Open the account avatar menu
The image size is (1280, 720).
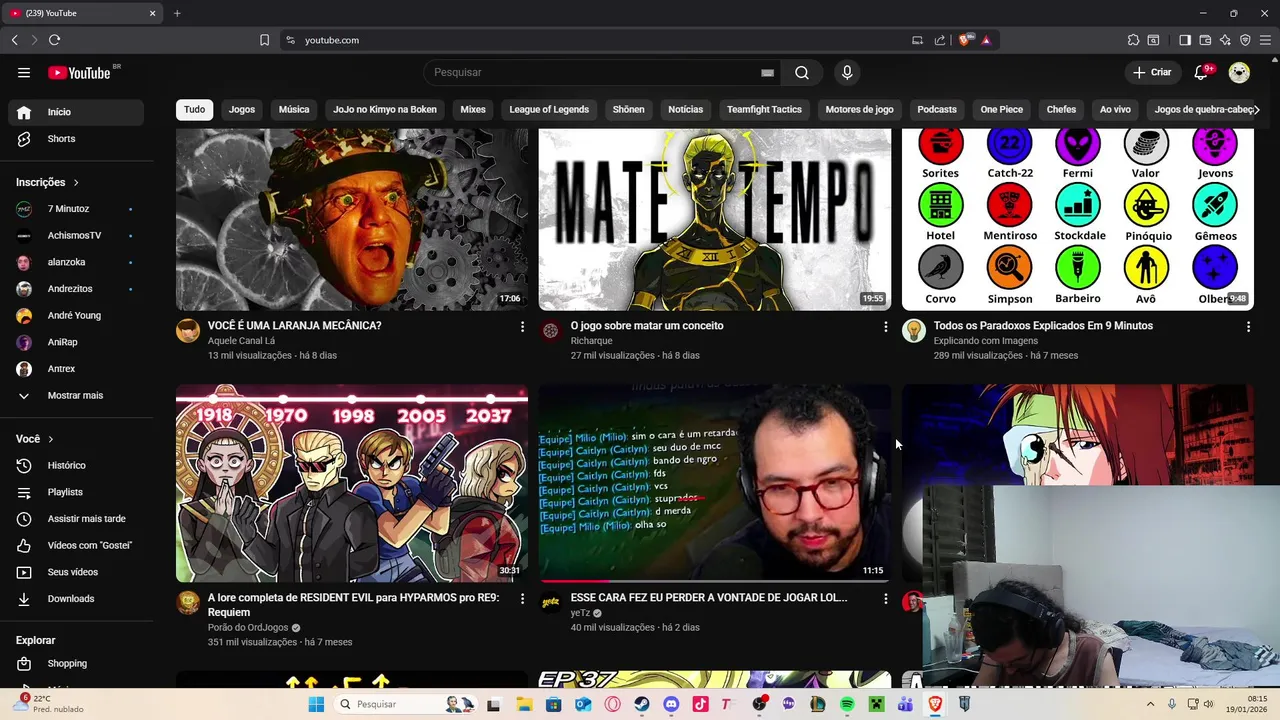click(1239, 72)
